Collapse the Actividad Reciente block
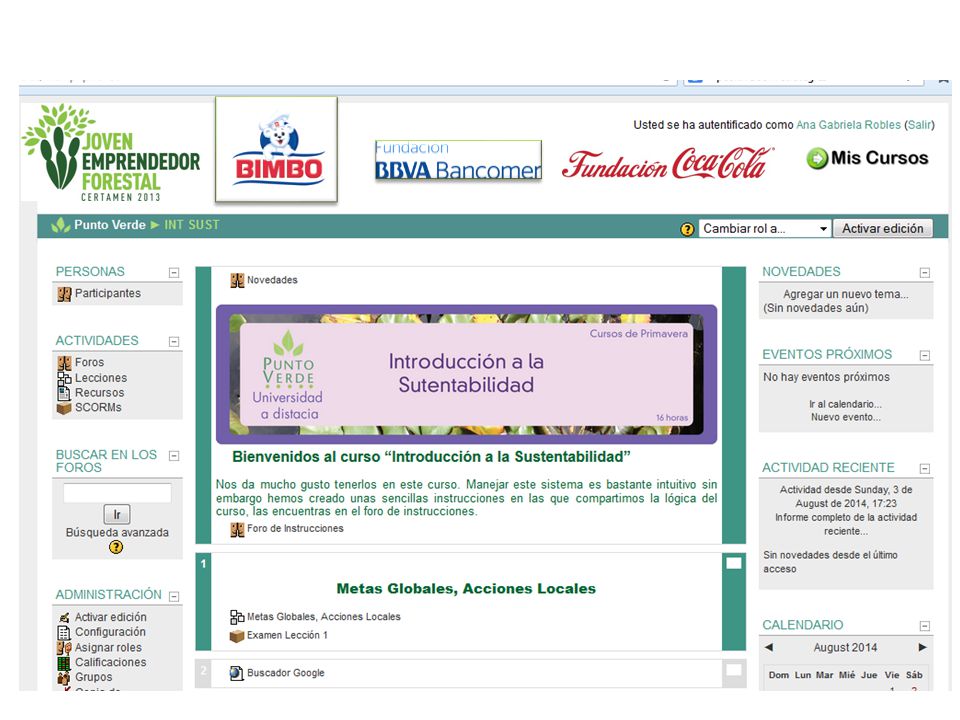This screenshot has height=720, width=960. (x=924, y=468)
